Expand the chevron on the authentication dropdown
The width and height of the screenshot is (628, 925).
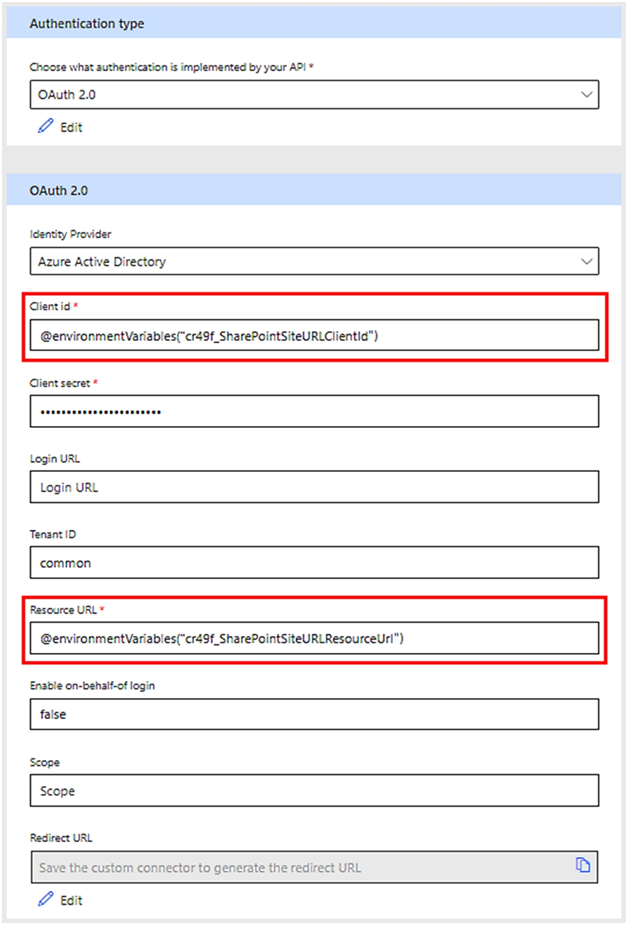point(586,94)
